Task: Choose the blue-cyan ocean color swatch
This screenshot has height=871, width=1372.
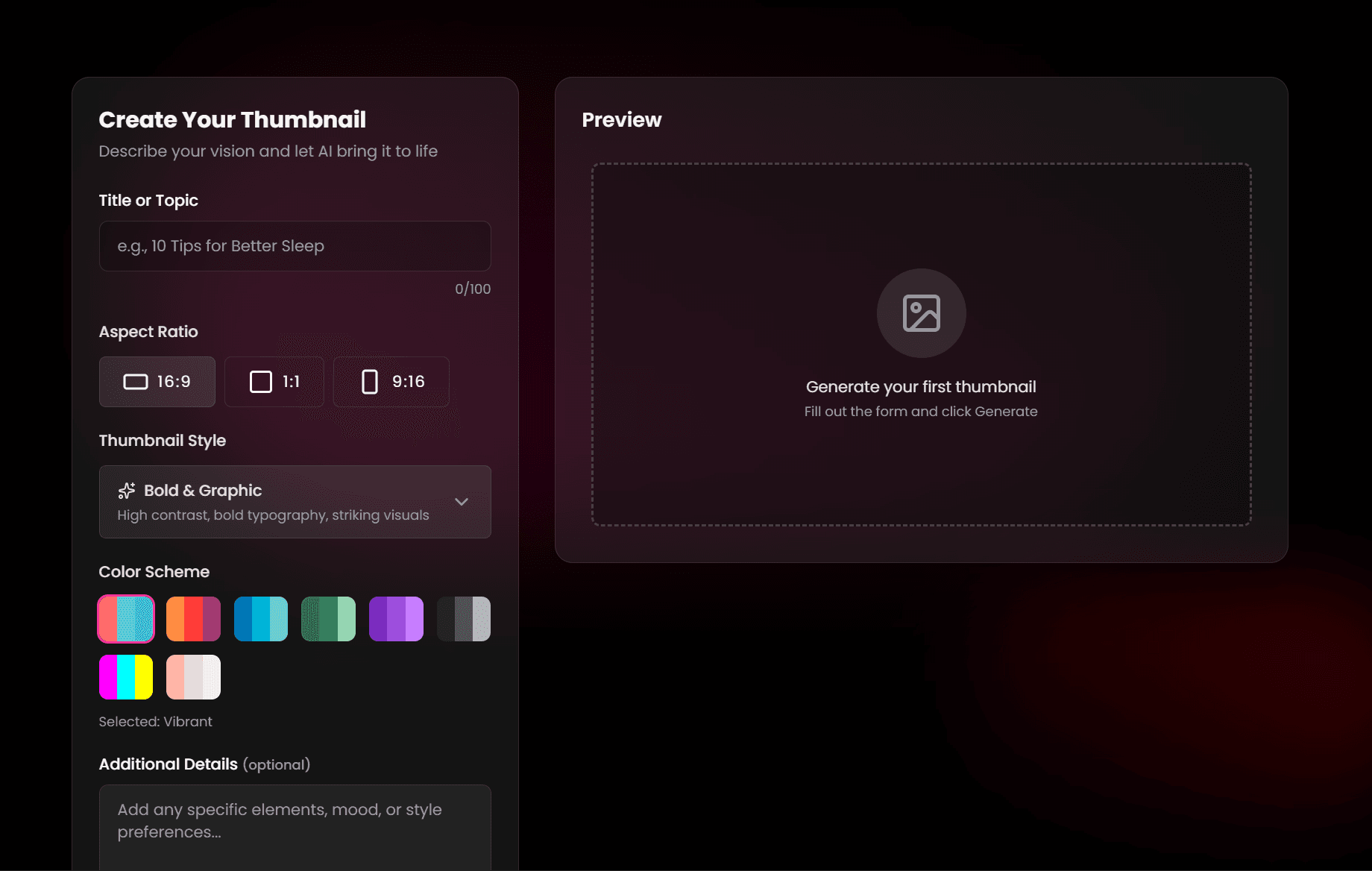Action: 261,619
